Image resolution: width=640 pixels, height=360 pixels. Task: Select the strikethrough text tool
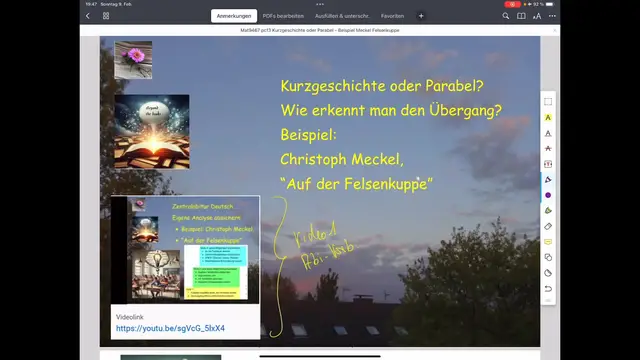click(x=548, y=149)
